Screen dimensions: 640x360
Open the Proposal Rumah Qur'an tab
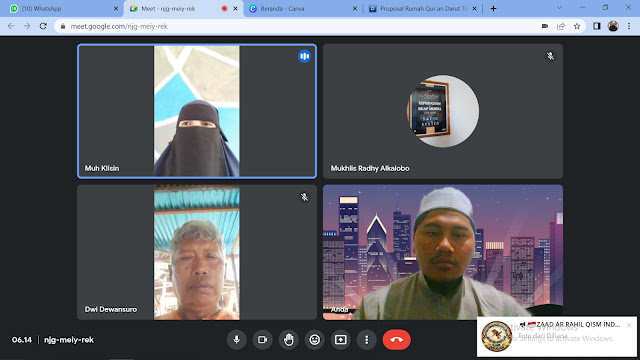(423, 9)
